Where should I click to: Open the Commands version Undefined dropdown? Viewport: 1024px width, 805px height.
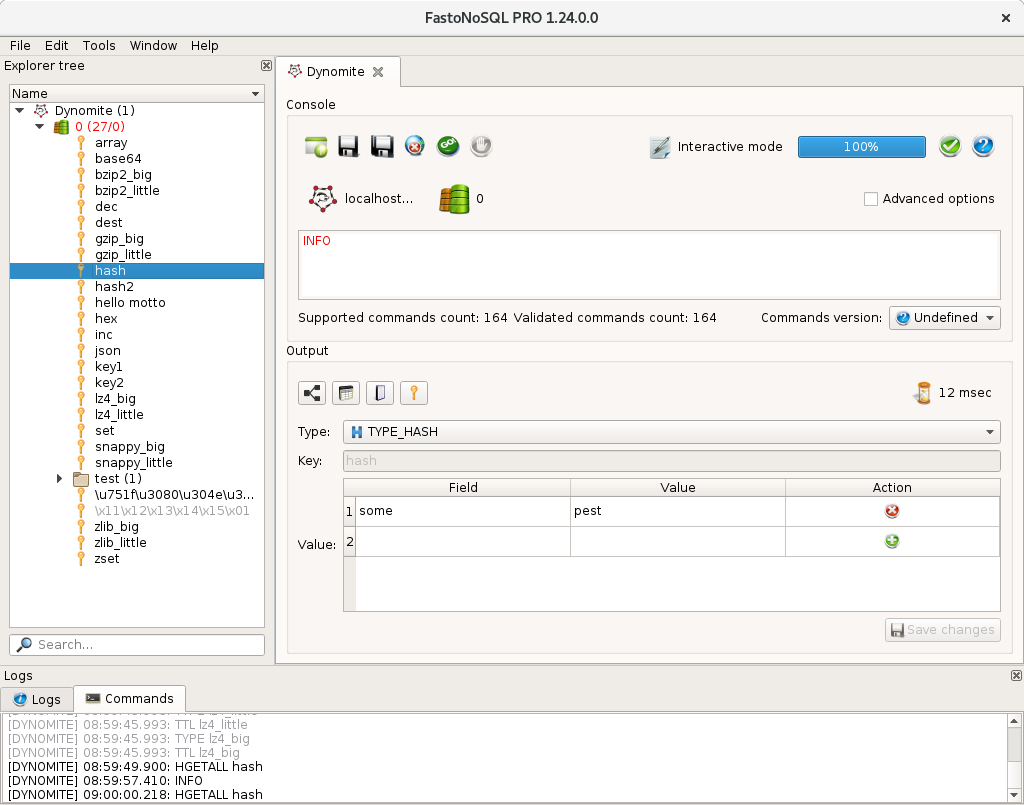click(944, 318)
